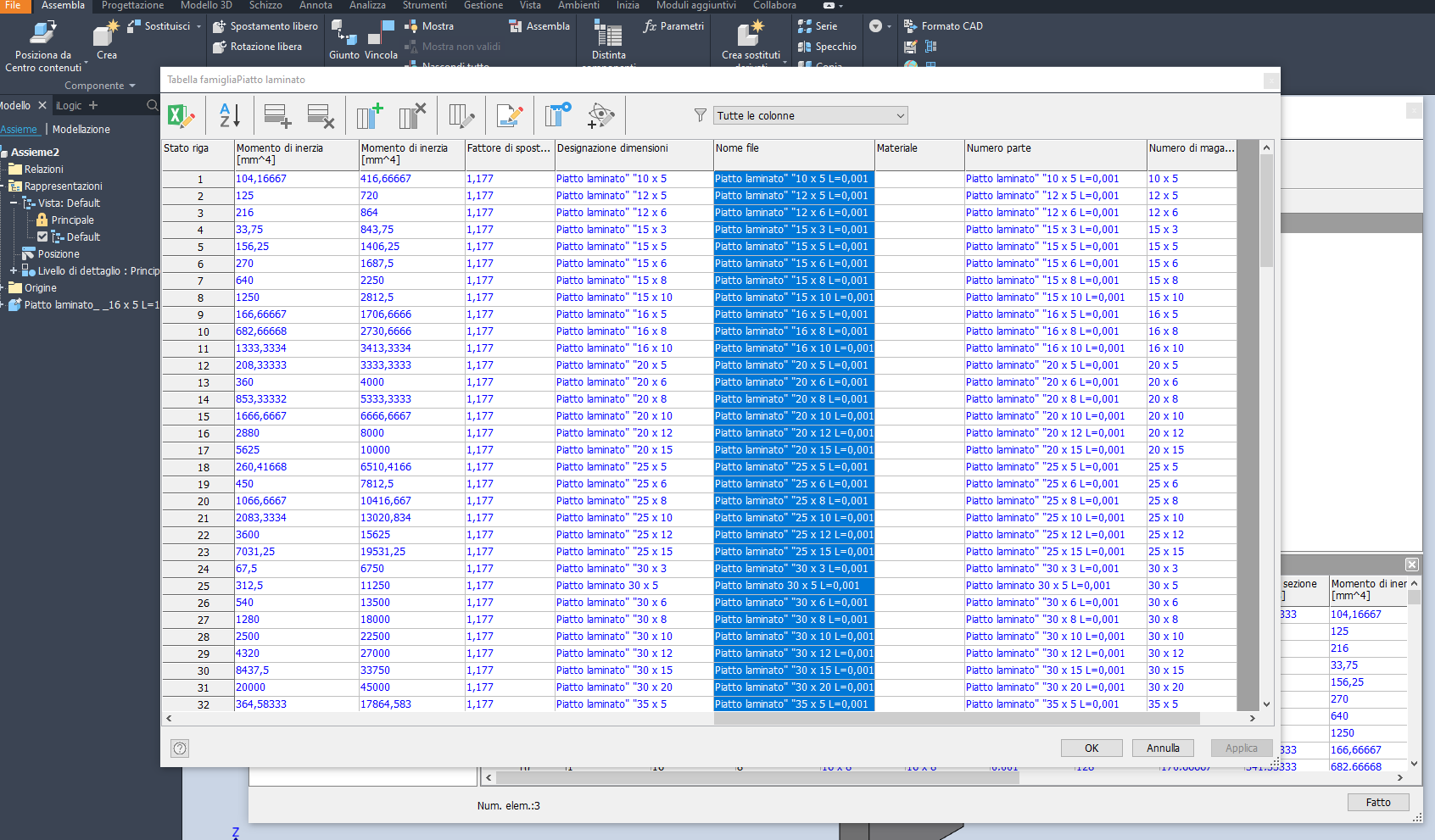Viewport: 1435px width, 840px height.
Task: Click the Fatto button in background window
Action: 1378,802
